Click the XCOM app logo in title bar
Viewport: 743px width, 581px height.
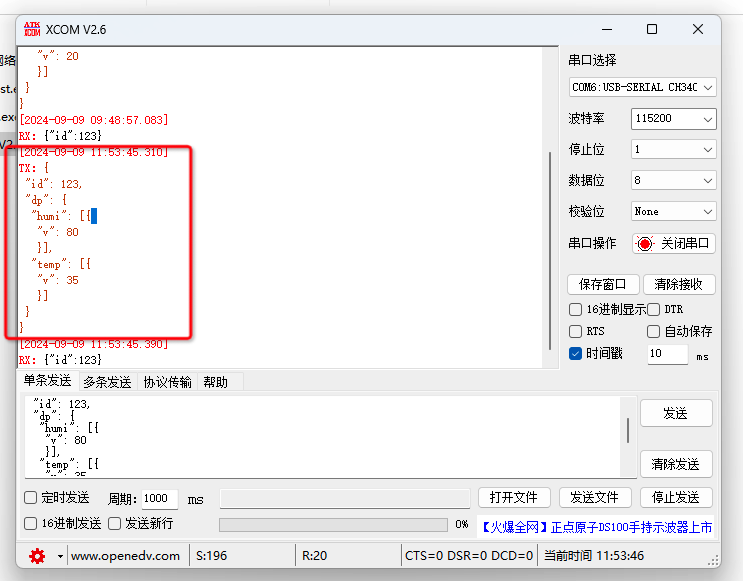tap(31, 29)
